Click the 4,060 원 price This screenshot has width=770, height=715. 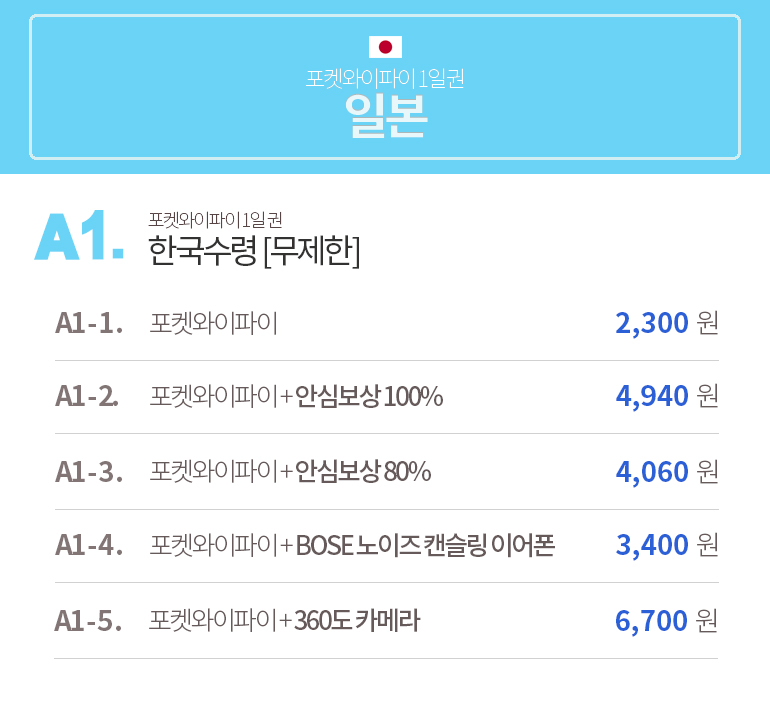pyautogui.click(x=666, y=471)
